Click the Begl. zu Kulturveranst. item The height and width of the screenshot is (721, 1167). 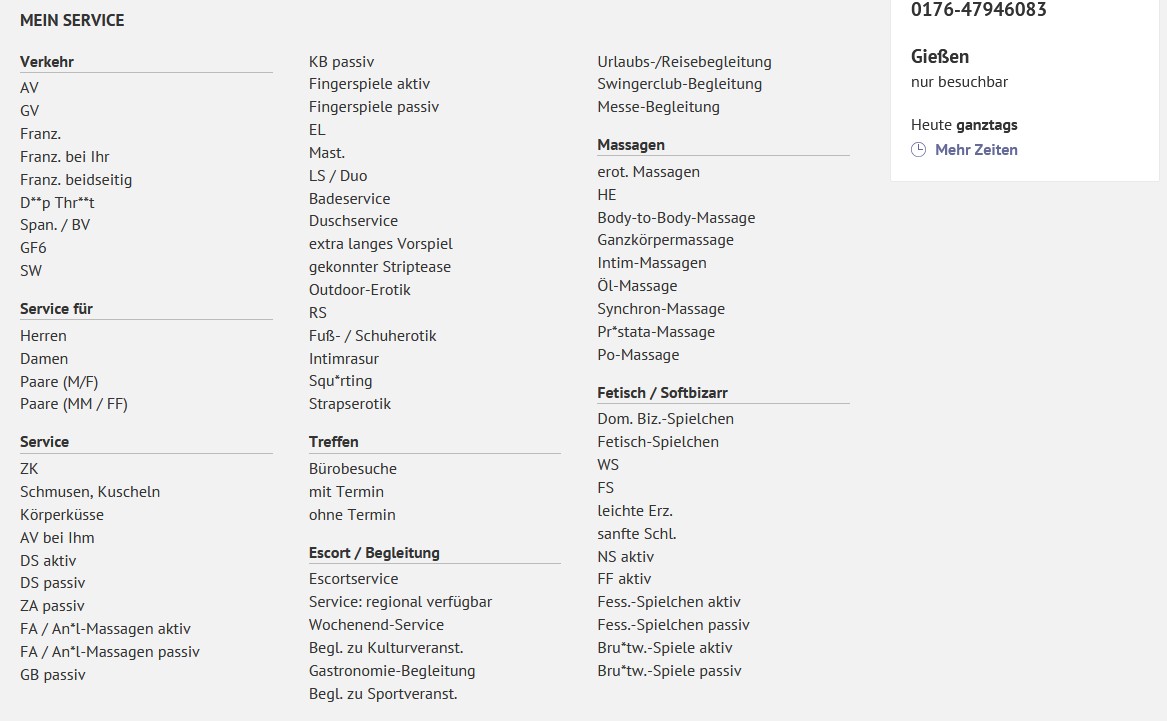pos(386,648)
